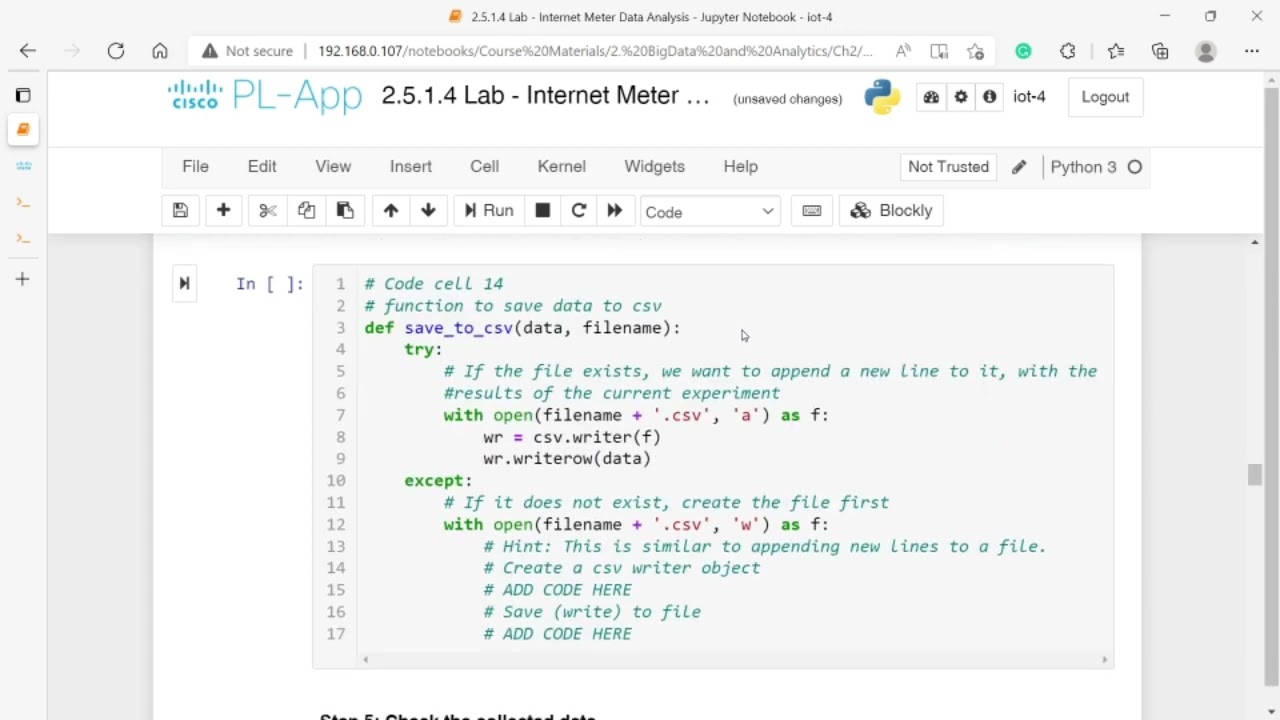Click the Python 3 kernel indicator
Image resolution: width=1280 pixels, height=720 pixels.
1095,167
